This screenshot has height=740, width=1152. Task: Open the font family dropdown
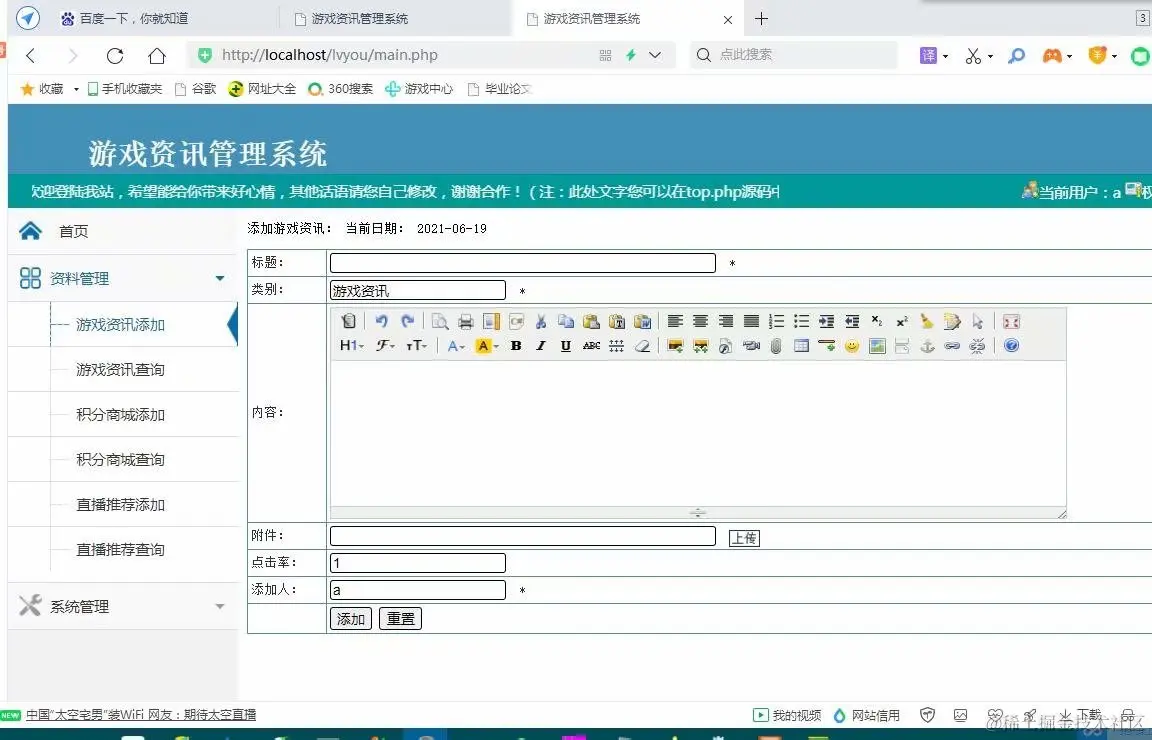(385, 345)
